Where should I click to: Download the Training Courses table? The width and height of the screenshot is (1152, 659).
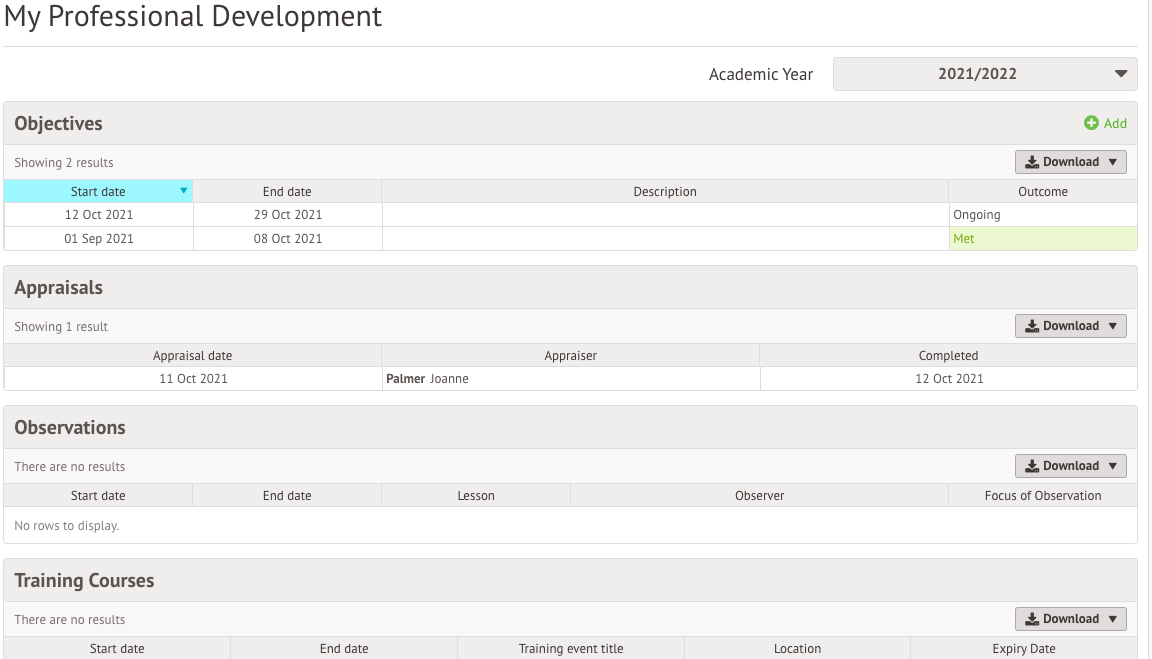[1070, 619]
